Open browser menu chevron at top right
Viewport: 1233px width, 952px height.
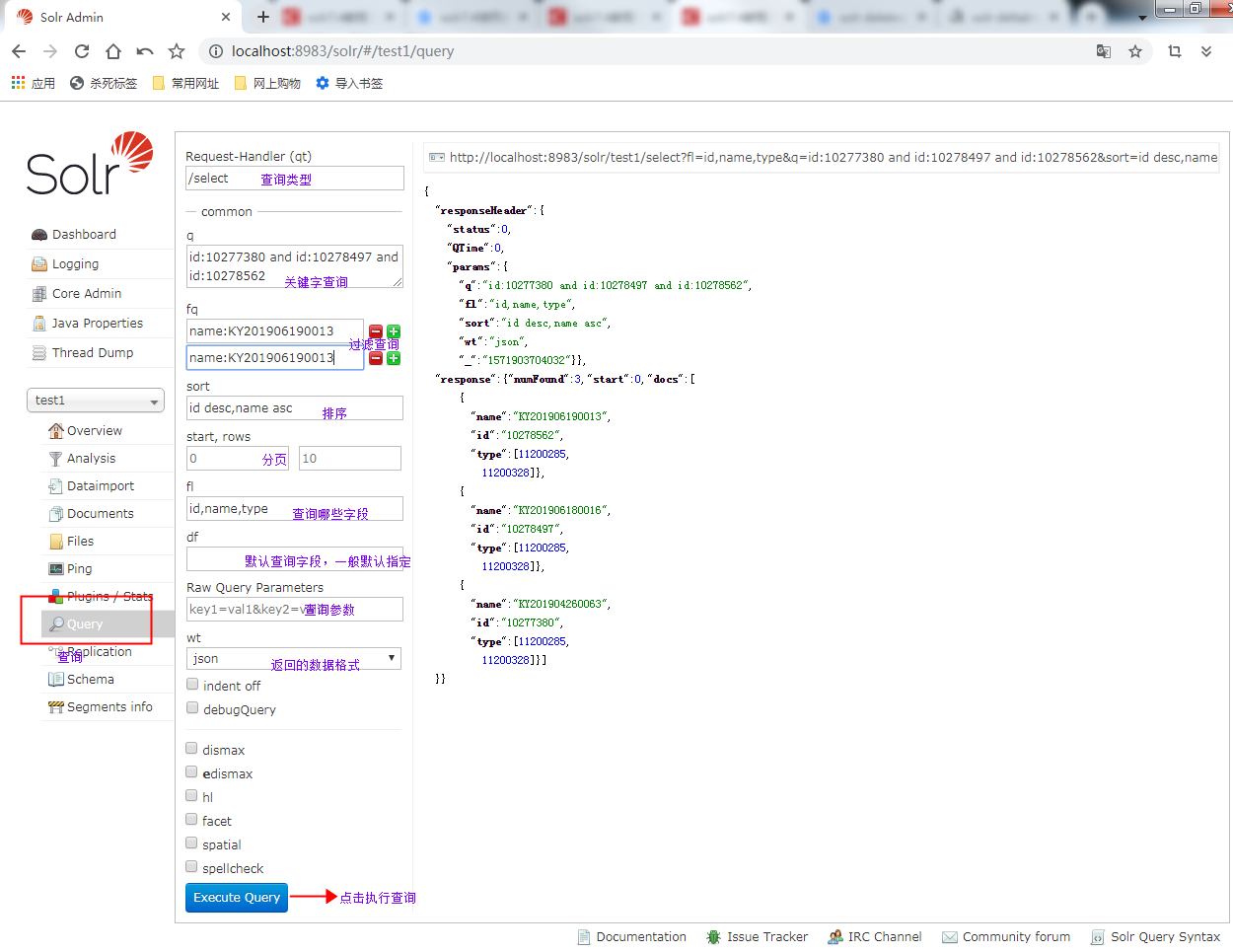pos(1206,51)
